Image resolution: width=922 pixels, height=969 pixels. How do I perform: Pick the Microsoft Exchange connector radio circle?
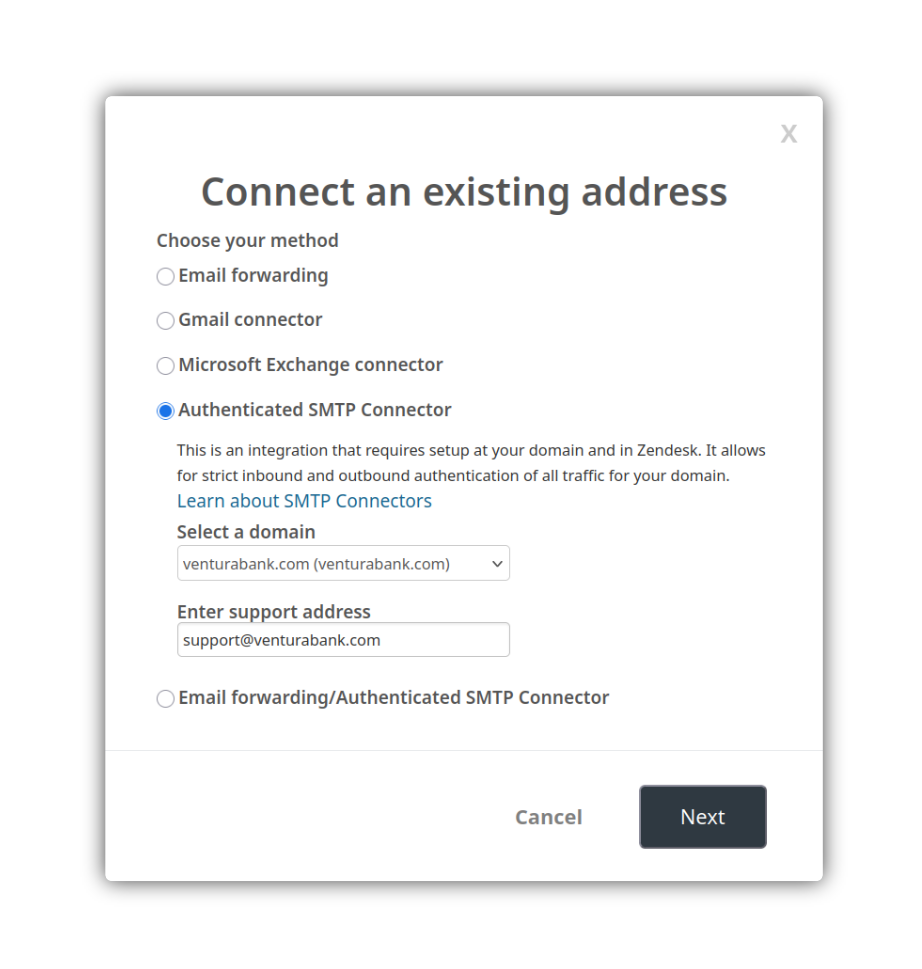point(166,366)
